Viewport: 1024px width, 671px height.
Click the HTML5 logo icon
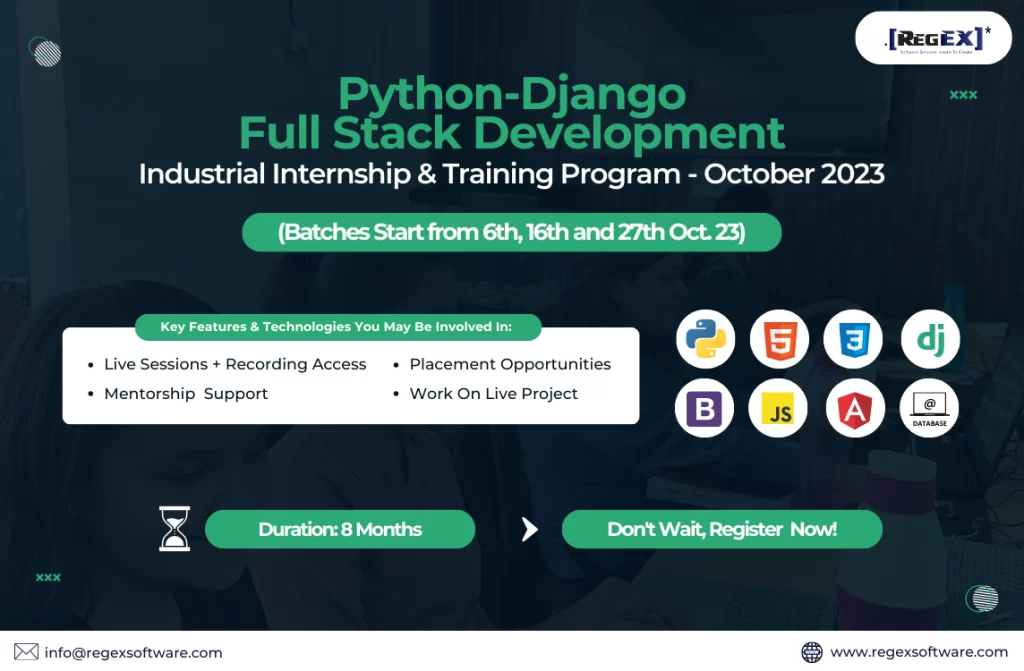(x=779, y=339)
